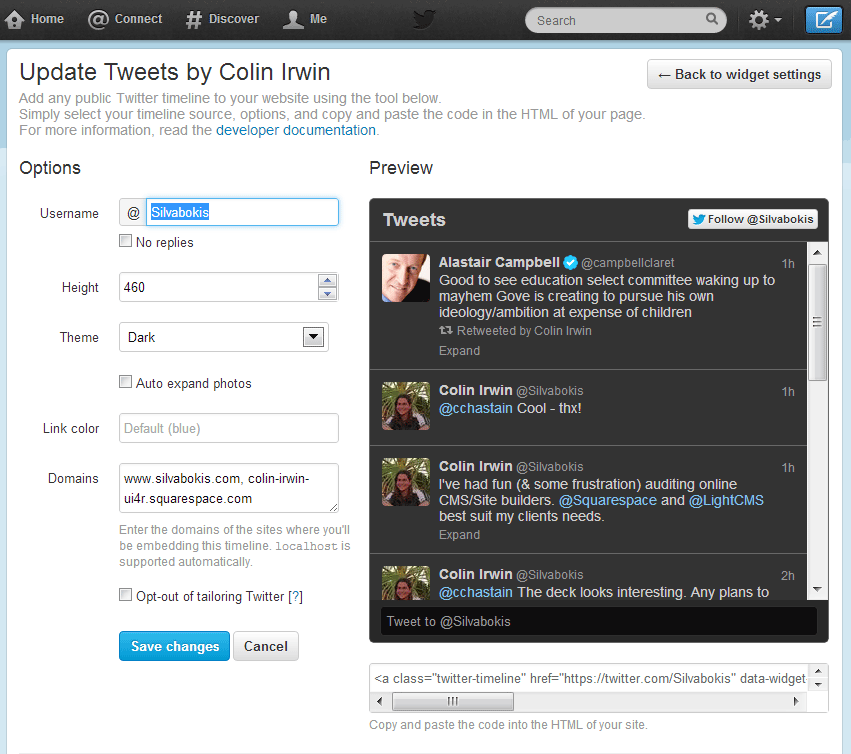Click the Twitter bird logo

(x=423, y=19)
